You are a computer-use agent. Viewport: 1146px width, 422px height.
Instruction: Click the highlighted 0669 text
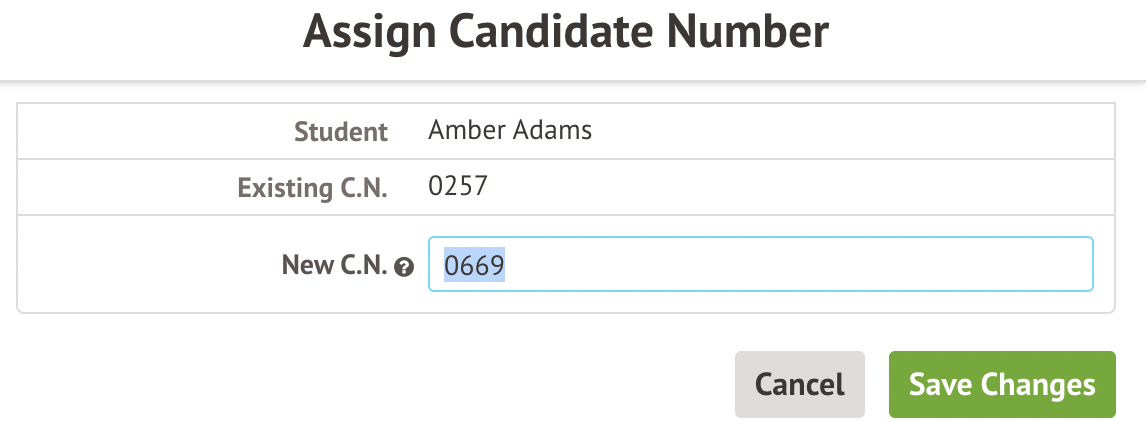coord(474,265)
